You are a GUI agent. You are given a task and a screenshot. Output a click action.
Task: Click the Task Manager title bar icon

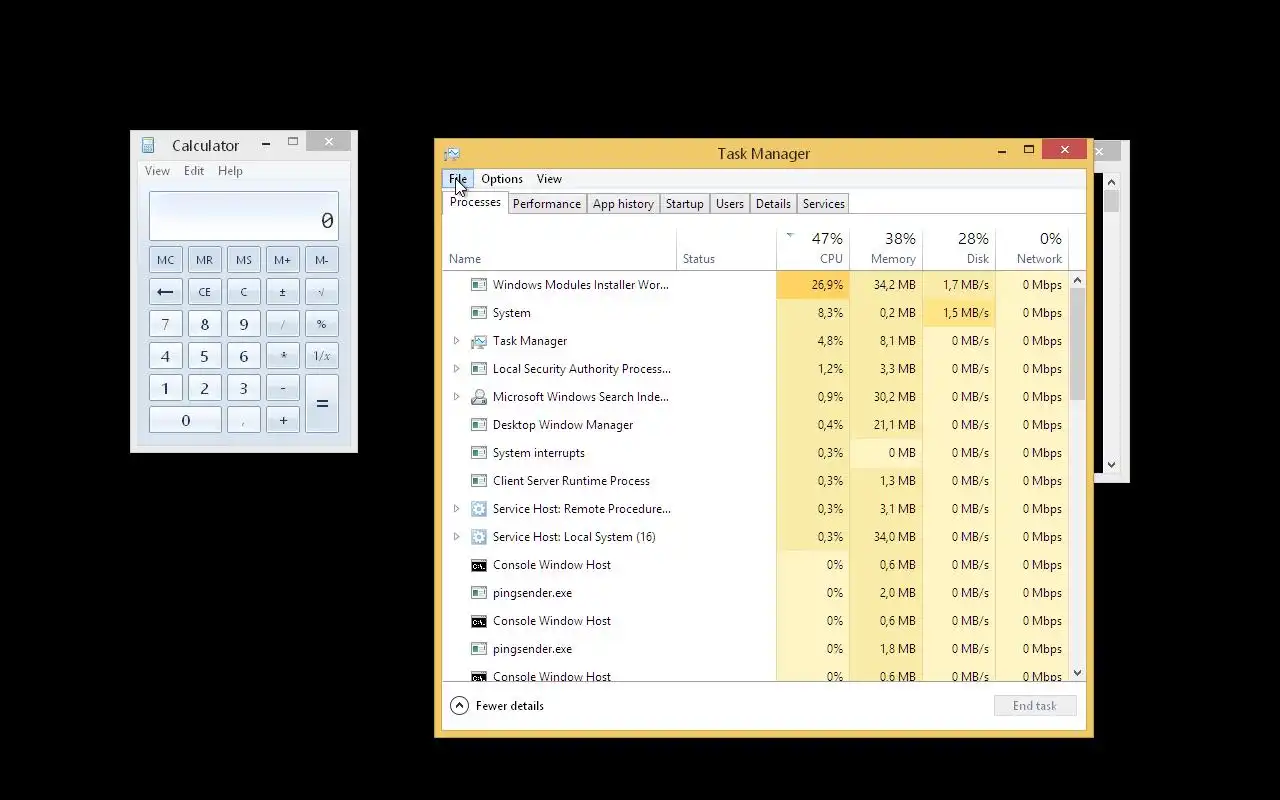[452, 153]
